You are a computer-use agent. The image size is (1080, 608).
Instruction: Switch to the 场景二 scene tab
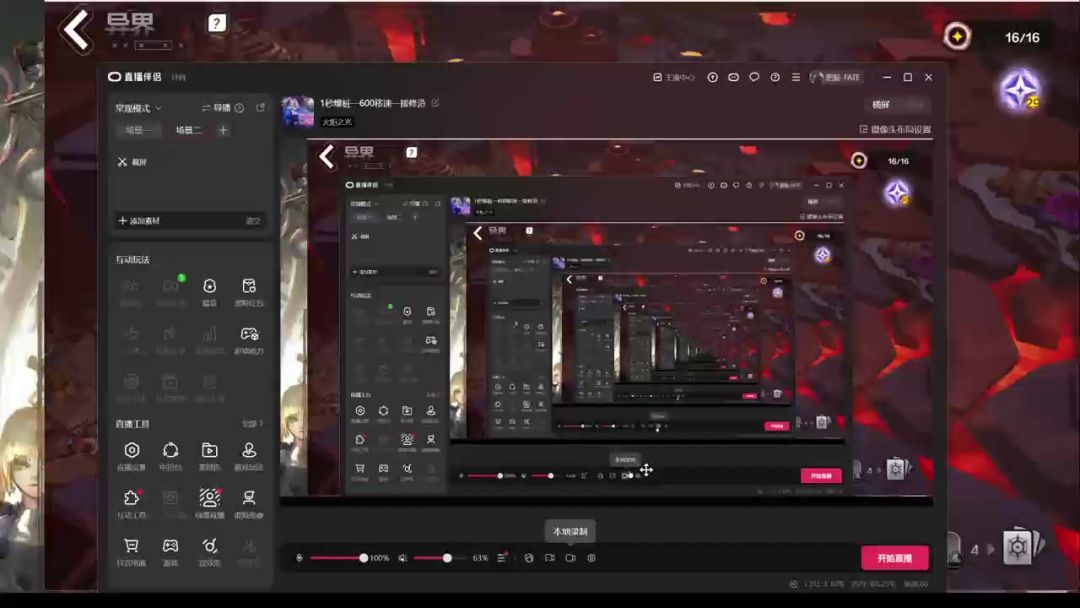pyautogui.click(x=188, y=130)
